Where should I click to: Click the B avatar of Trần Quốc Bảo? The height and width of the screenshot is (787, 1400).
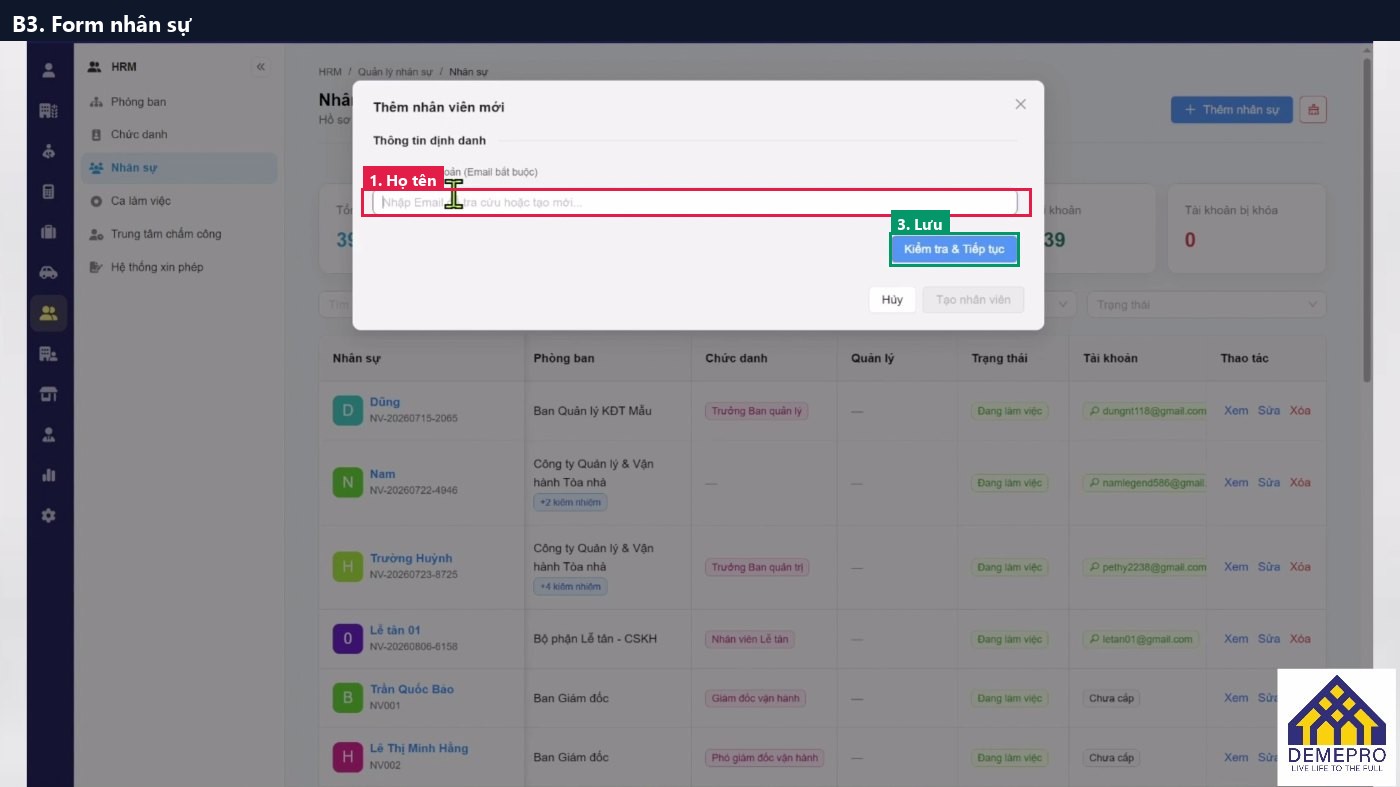pos(347,697)
